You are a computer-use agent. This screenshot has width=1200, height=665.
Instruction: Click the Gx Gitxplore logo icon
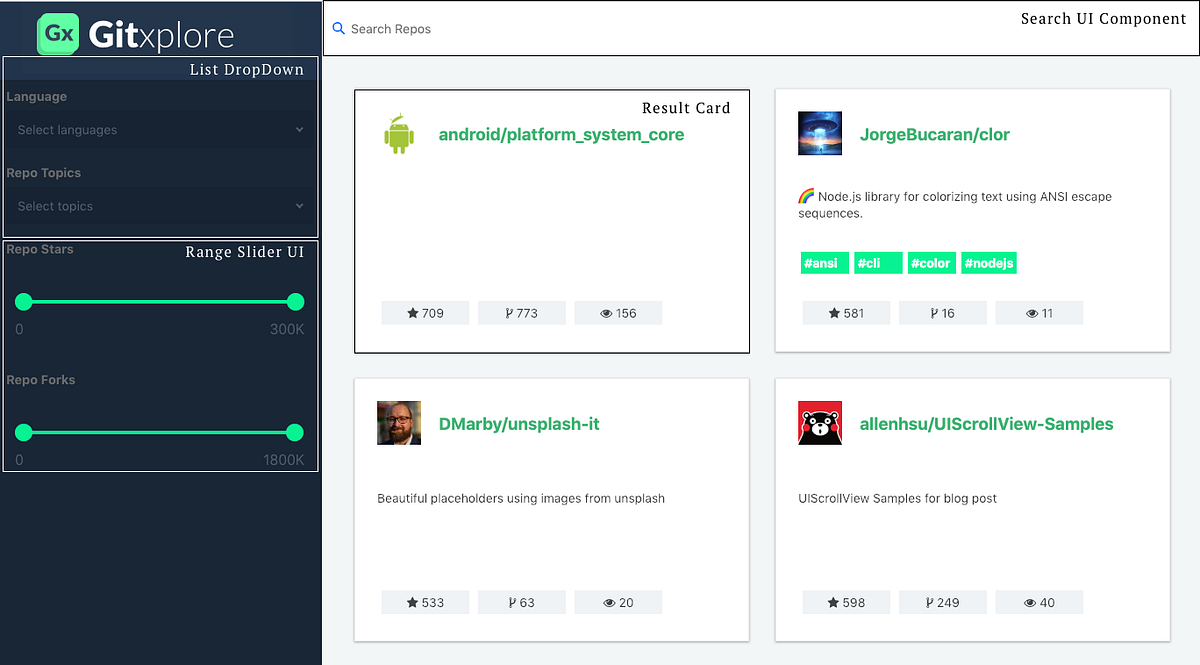tap(57, 33)
